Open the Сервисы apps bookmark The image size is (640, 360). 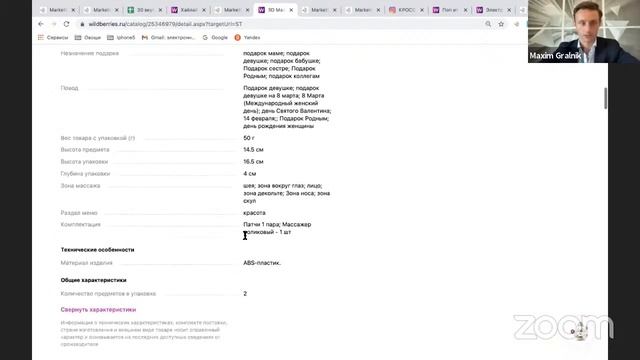click(x=53, y=38)
